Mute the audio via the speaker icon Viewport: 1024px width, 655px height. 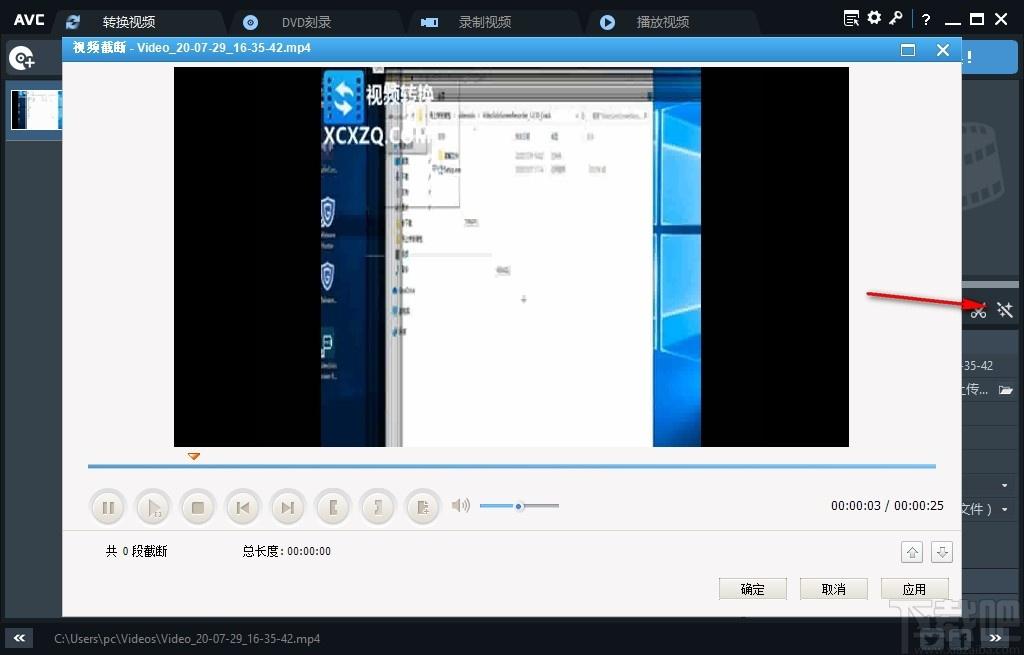click(x=460, y=505)
